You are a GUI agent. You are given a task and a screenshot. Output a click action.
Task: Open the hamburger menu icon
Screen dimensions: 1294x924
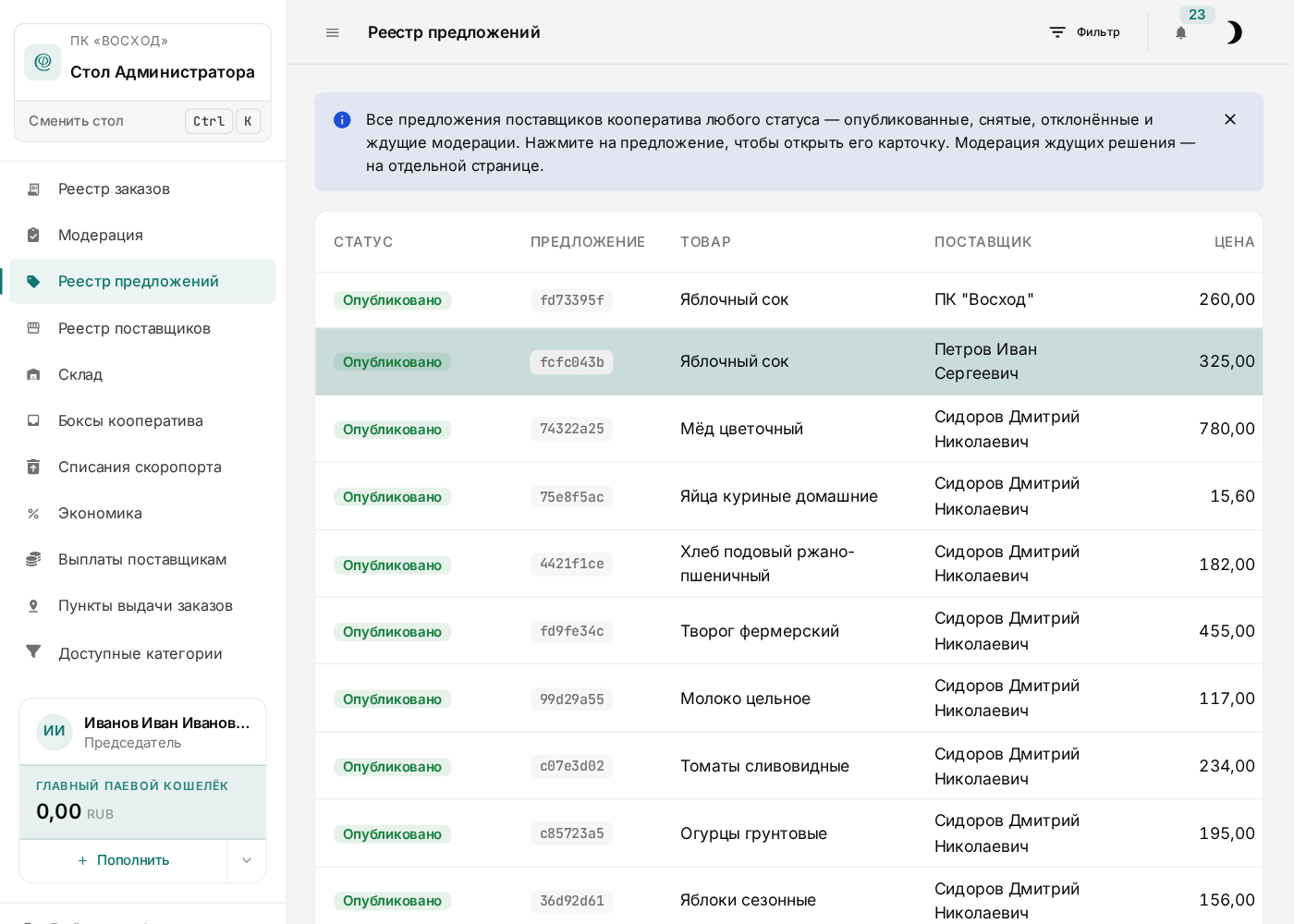(x=333, y=32)
